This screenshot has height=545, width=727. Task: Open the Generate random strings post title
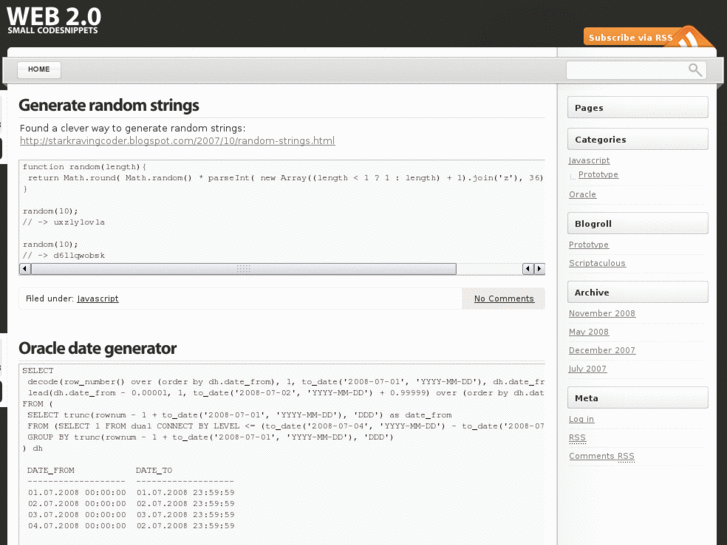pos(108,105)
